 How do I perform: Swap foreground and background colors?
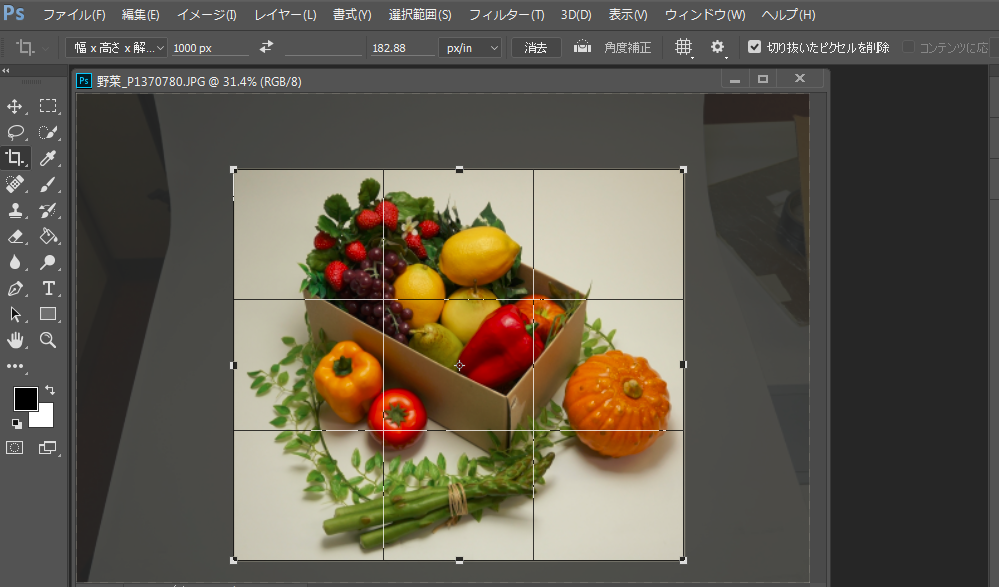pyautogui.click(x=50, y=390)
